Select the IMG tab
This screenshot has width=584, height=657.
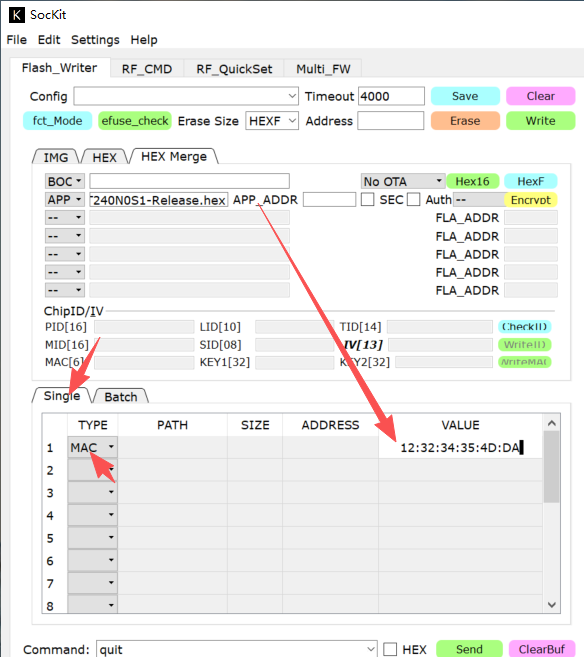coord(56,158)
